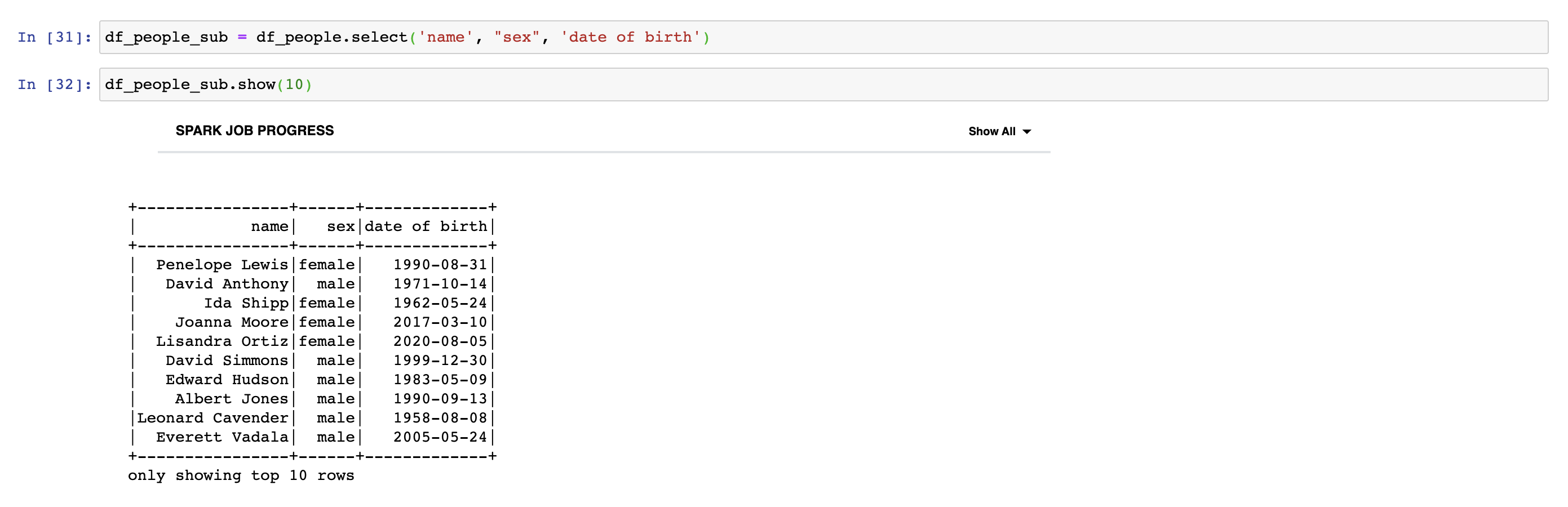This screenshot has width=1568, height=507.
Task: Click the 'date of birth' string in code
Action: click(630, 37)
